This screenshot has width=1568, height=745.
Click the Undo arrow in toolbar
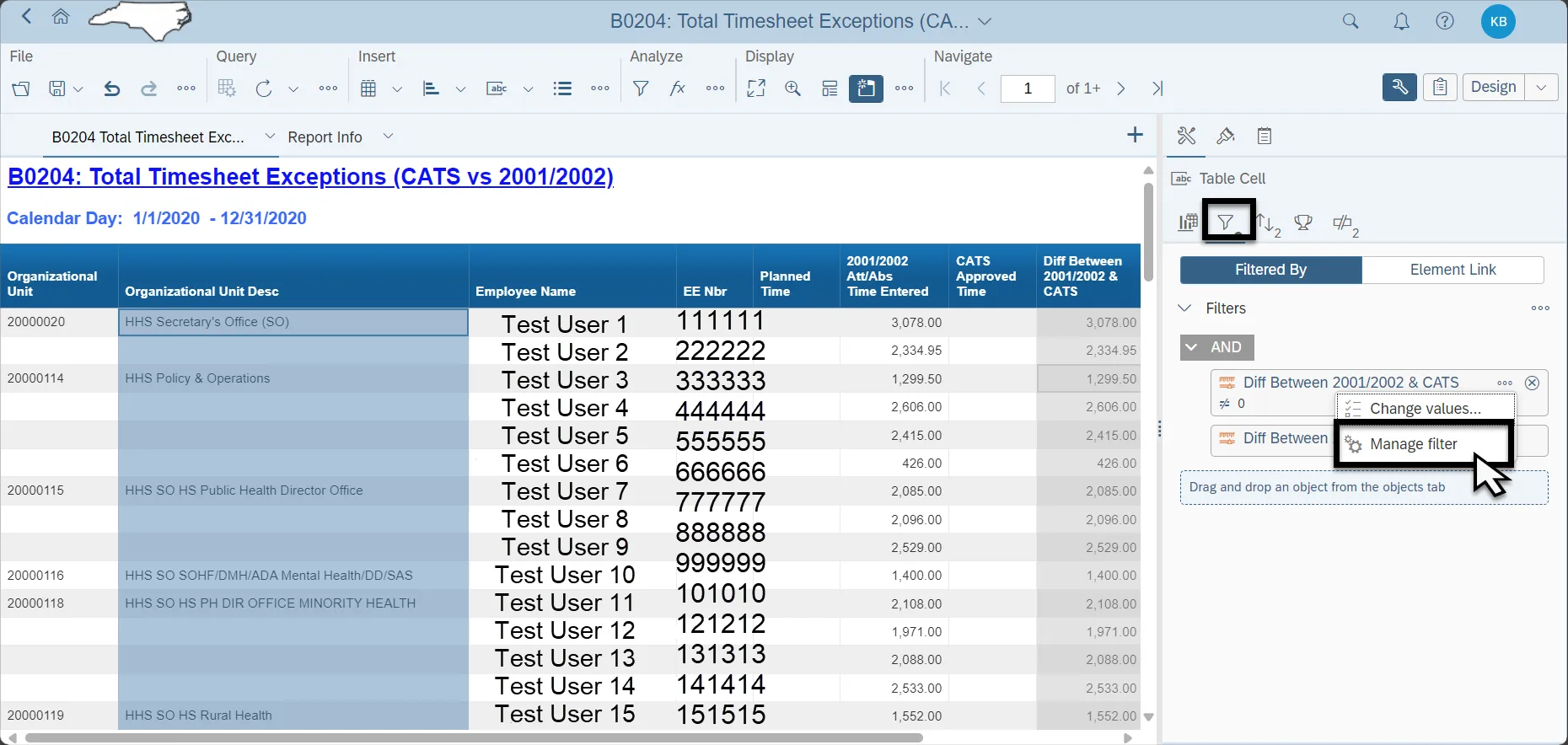click(x=111, y=88)
